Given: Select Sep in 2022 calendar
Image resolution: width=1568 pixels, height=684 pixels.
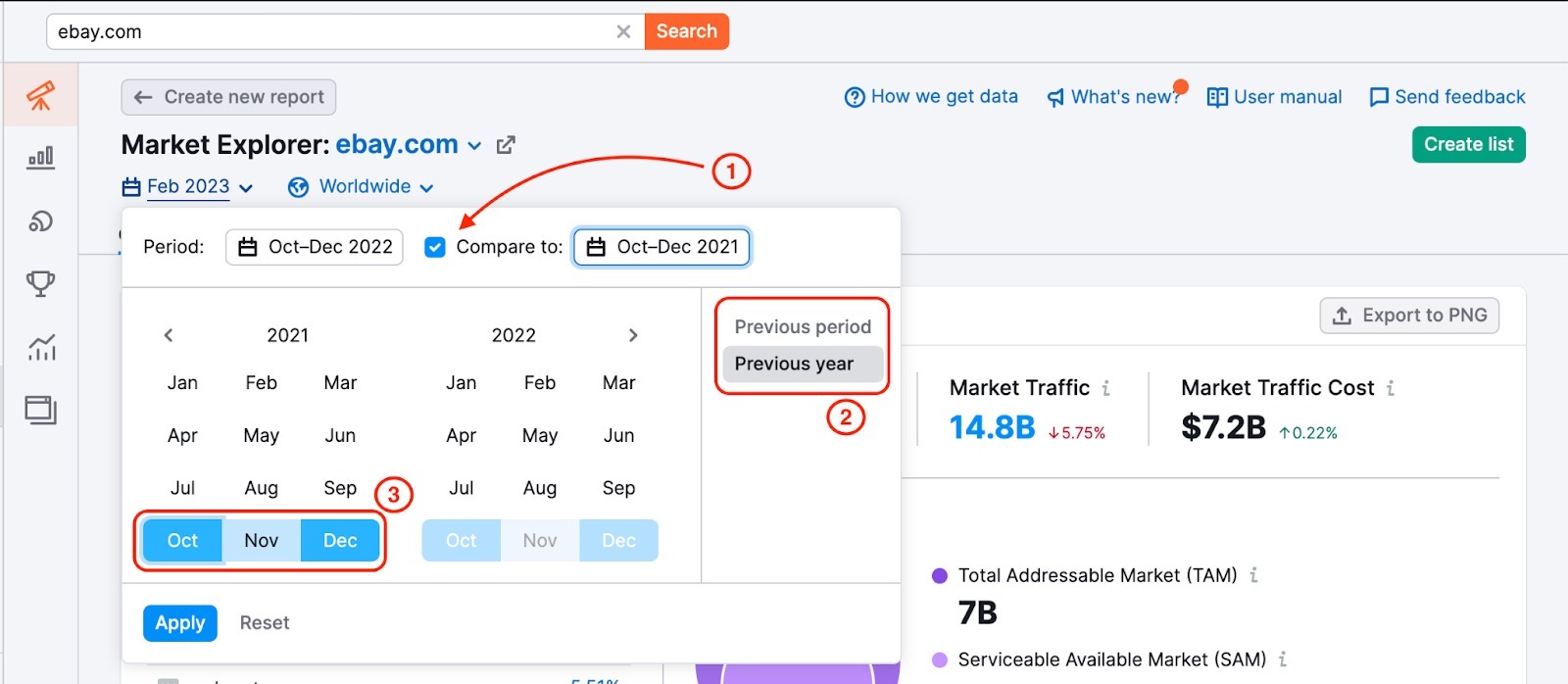Looking at the screenshot, I should [619, 488].
